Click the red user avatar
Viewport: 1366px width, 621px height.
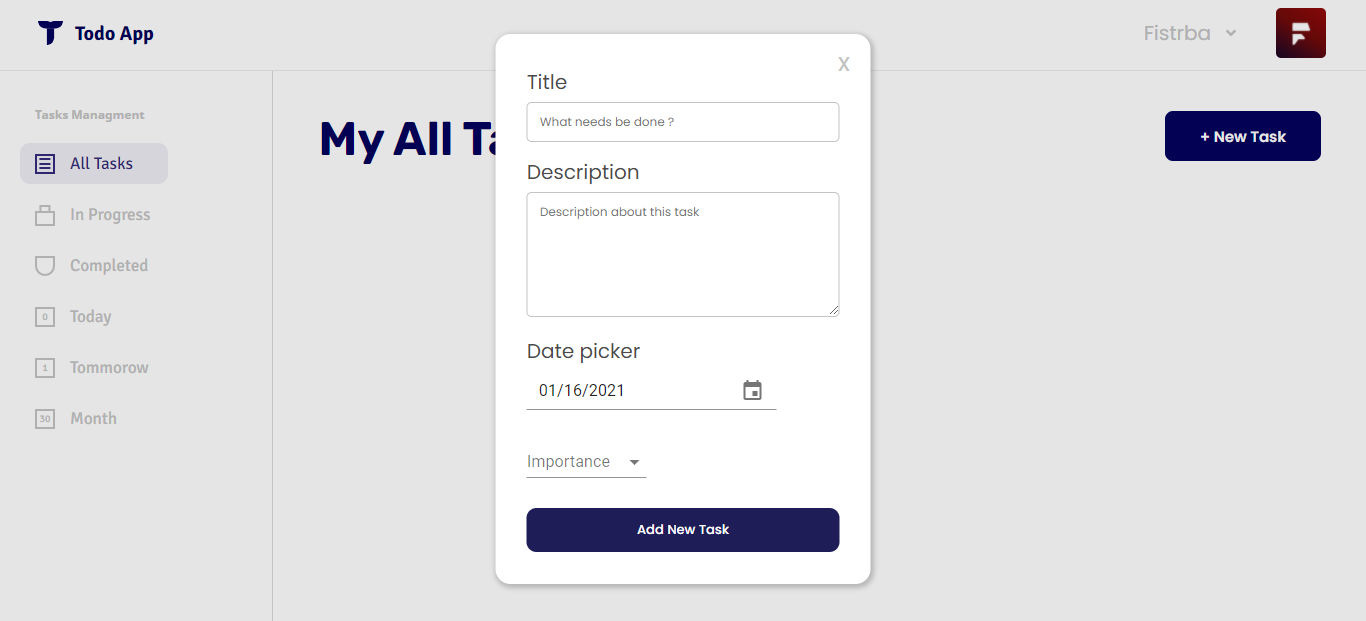[1300, 33]
